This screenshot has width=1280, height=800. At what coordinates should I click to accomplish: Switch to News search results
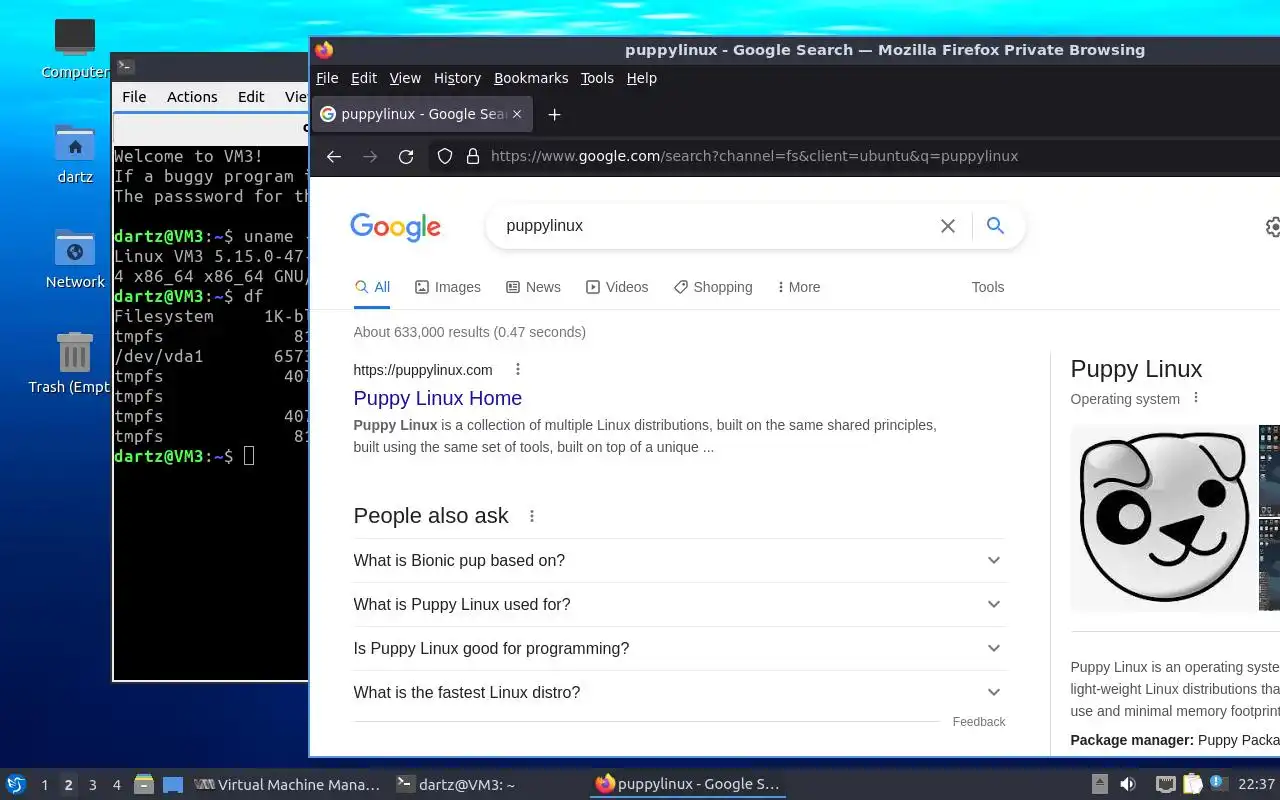pyautogui.click(x=533, y=287)
